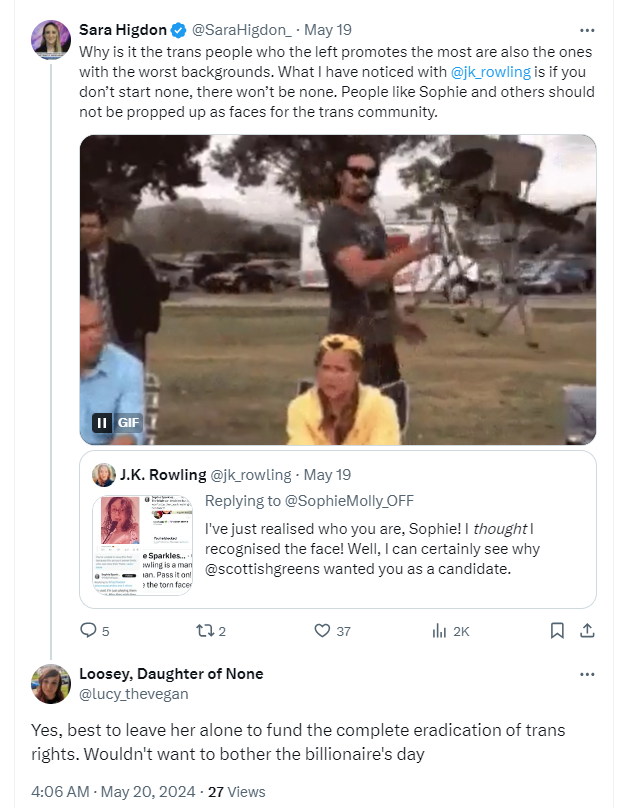Viewport: 635px width, 808px height.
Task: Open Sara Higdon's profile picture
Action: (x=51, y=40)
